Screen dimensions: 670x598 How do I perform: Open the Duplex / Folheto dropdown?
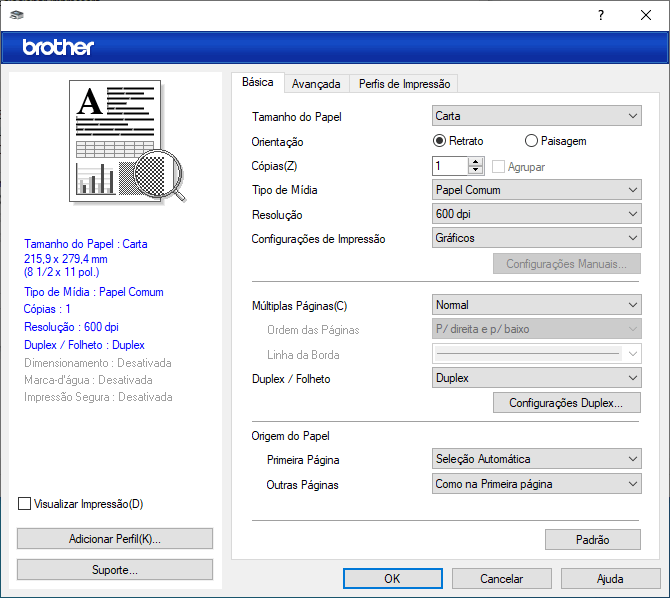tap(536, 378)
